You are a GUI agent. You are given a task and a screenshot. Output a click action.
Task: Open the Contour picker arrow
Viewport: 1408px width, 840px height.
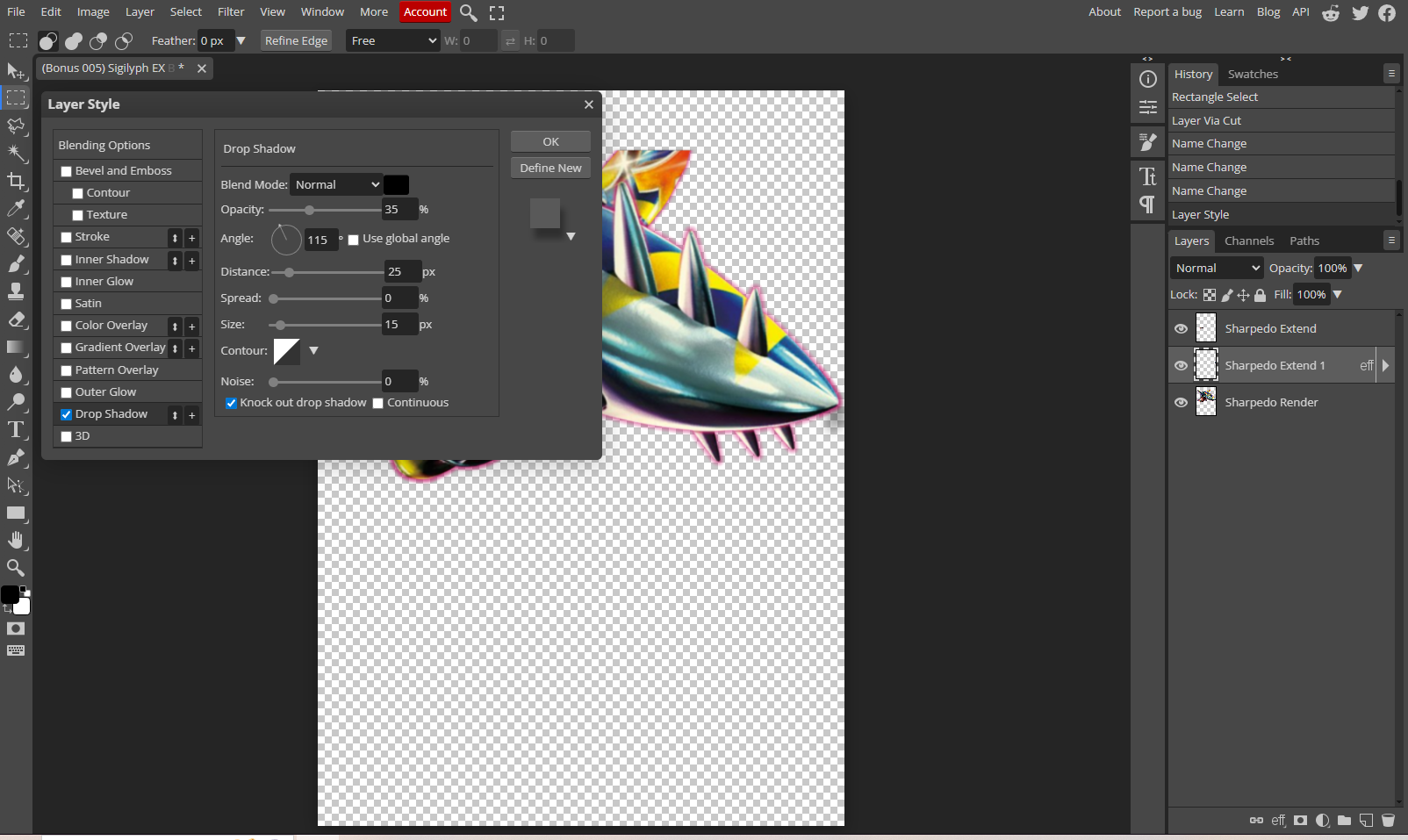point(313,351)
